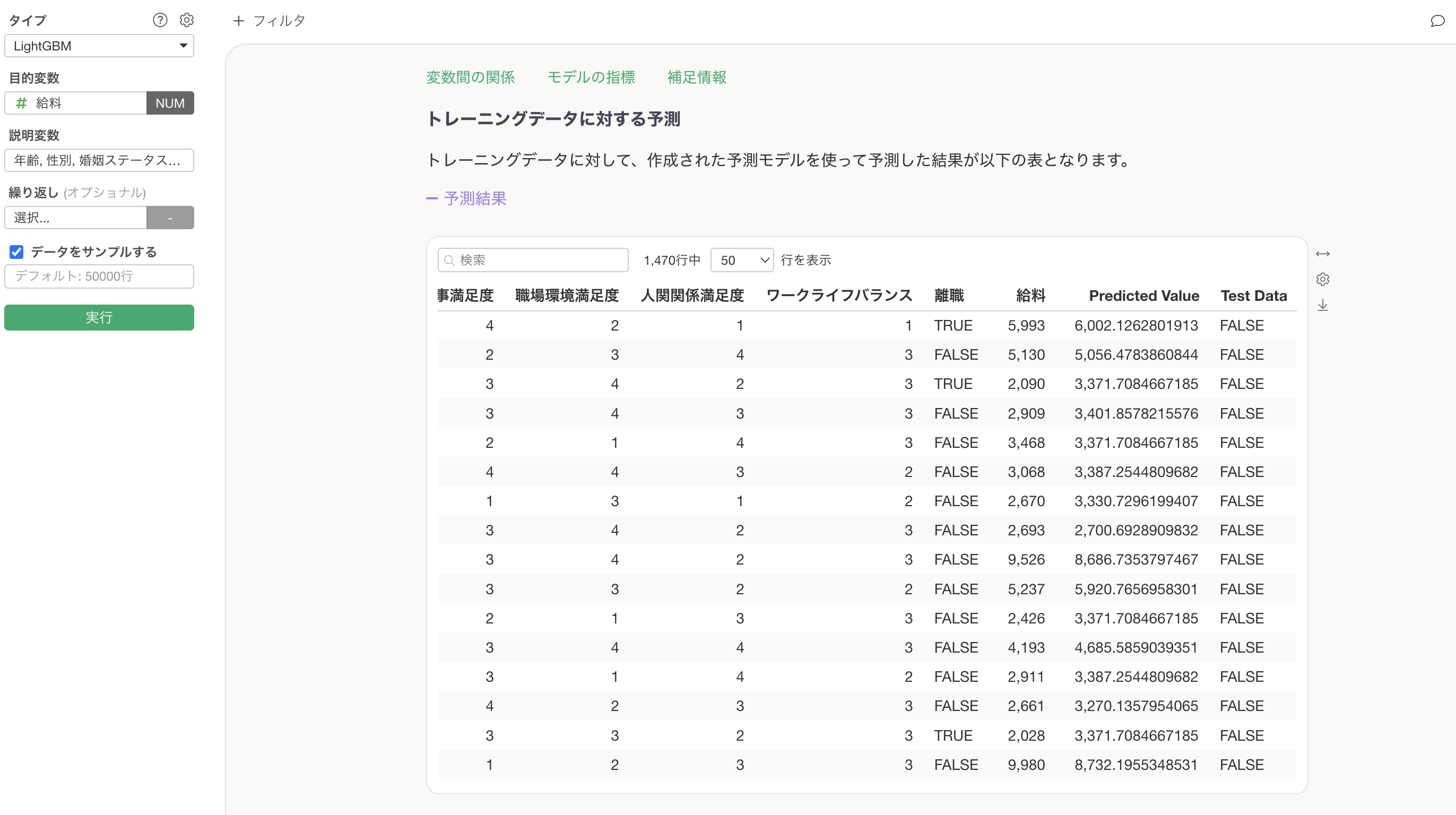The width and height of the screenshot is (1456, 815).
Task: Click the download table data icon
Action: 1323,305
